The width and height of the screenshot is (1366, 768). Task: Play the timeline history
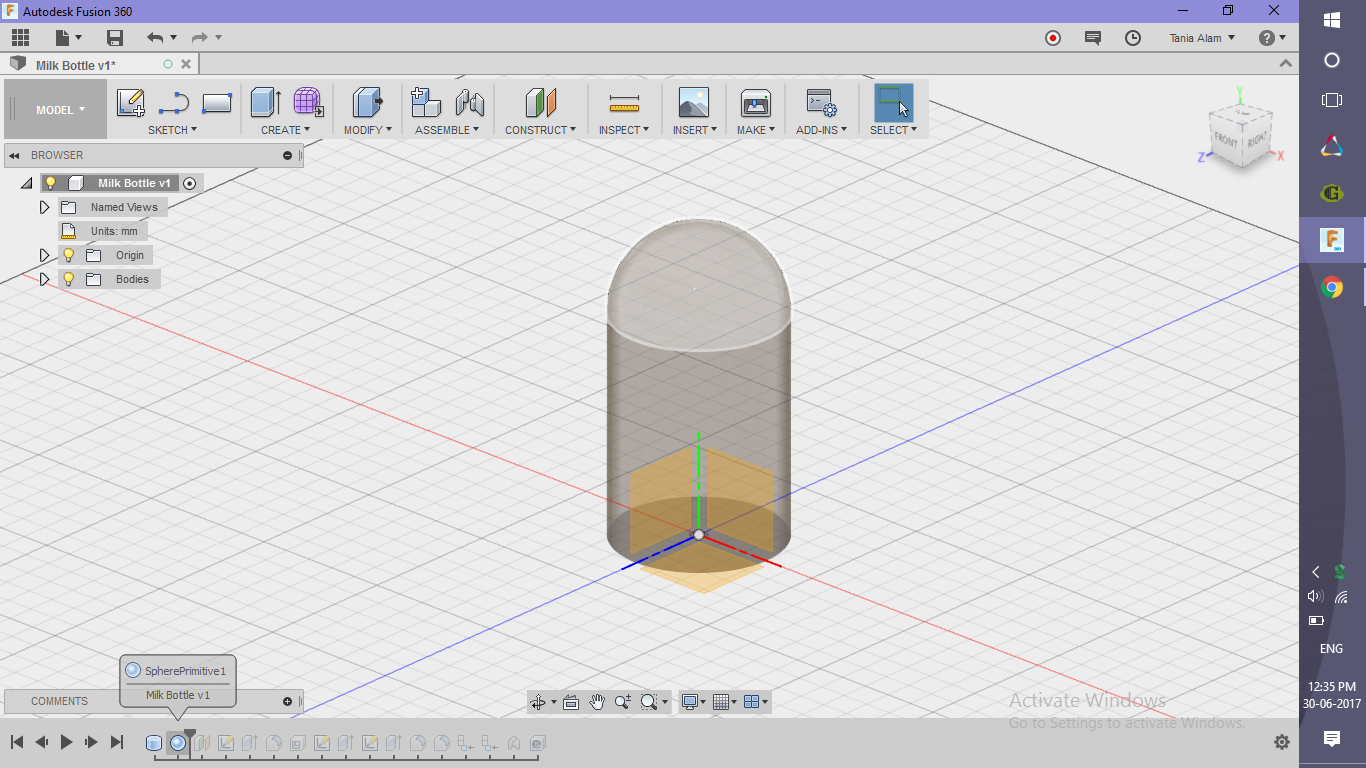67,742
